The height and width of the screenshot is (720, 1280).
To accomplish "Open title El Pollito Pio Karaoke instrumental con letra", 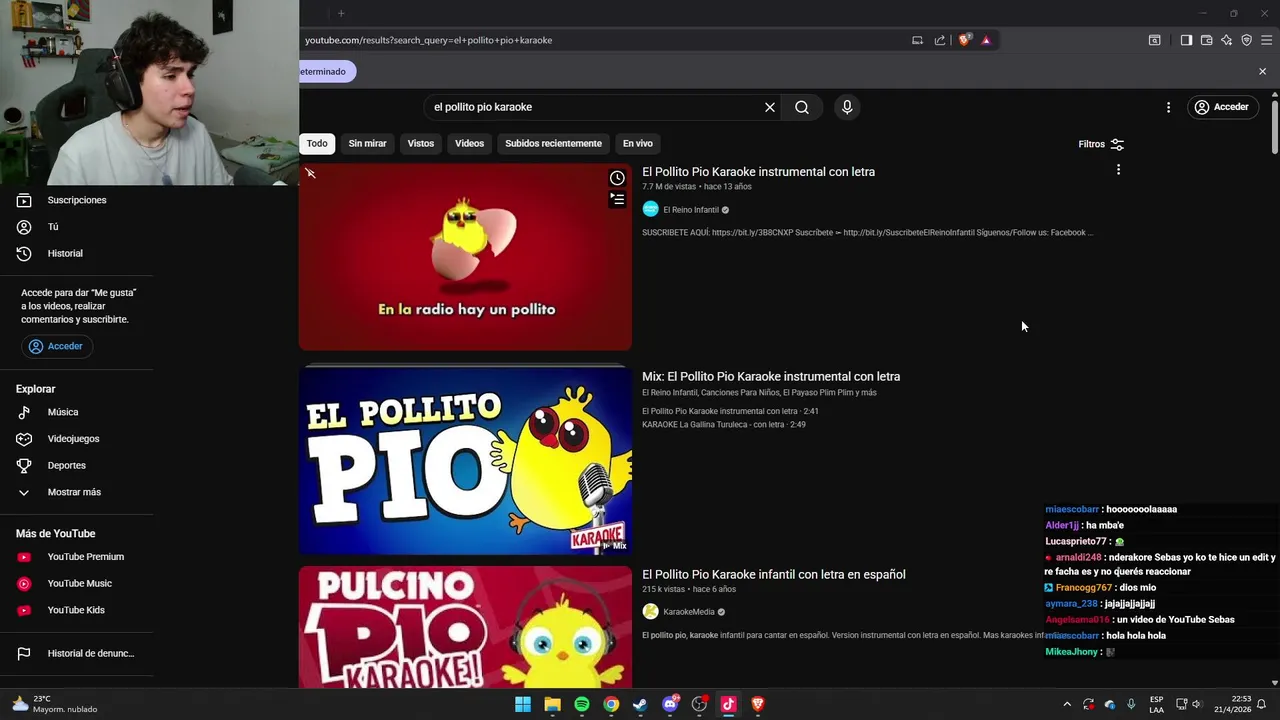I will click(758, 172).
